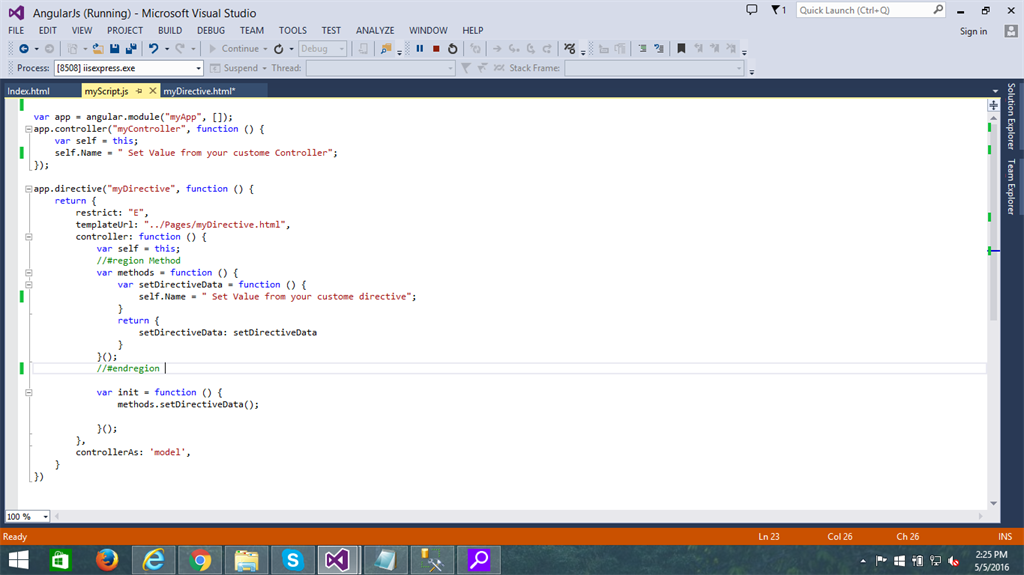The image size is (1024, 575).
Task: Open the Solution Explorer side tab
Action: click(1011, 116)
